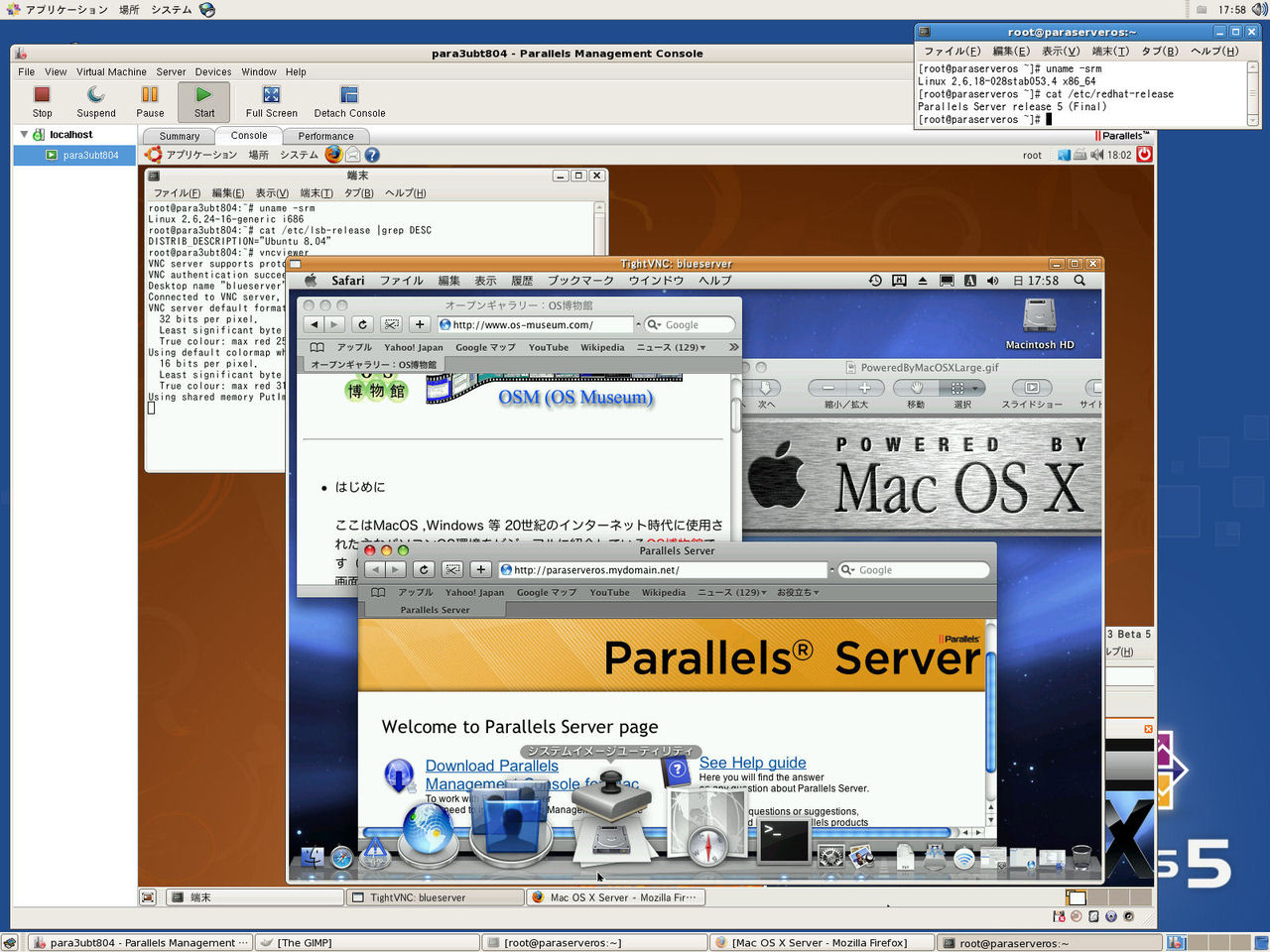Click the Time Machine icon in Mac menu bar
The width and height of the screenshot is (1270, 952).
pos(875,281)
